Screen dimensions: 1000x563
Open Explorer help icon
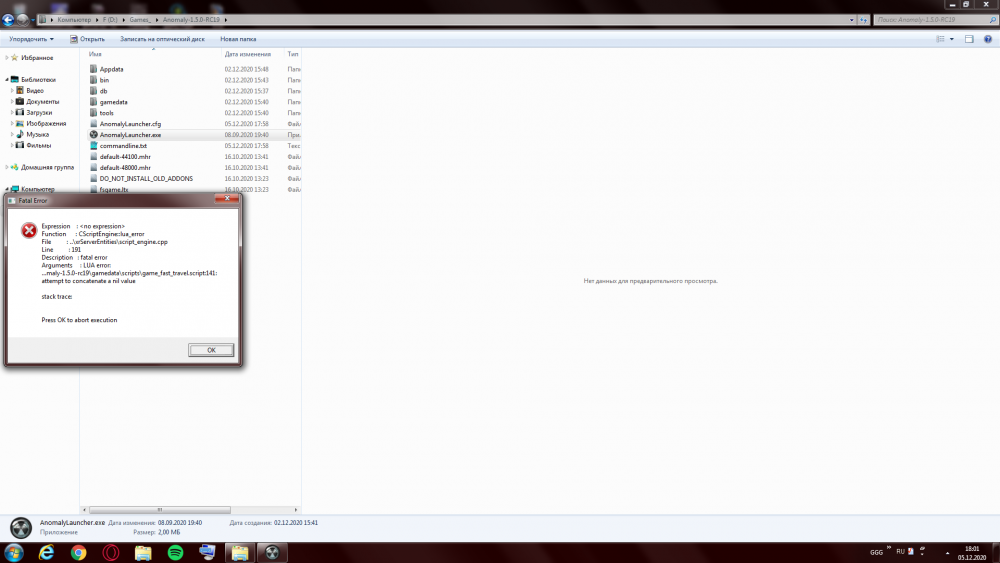(x=987, y=39)
